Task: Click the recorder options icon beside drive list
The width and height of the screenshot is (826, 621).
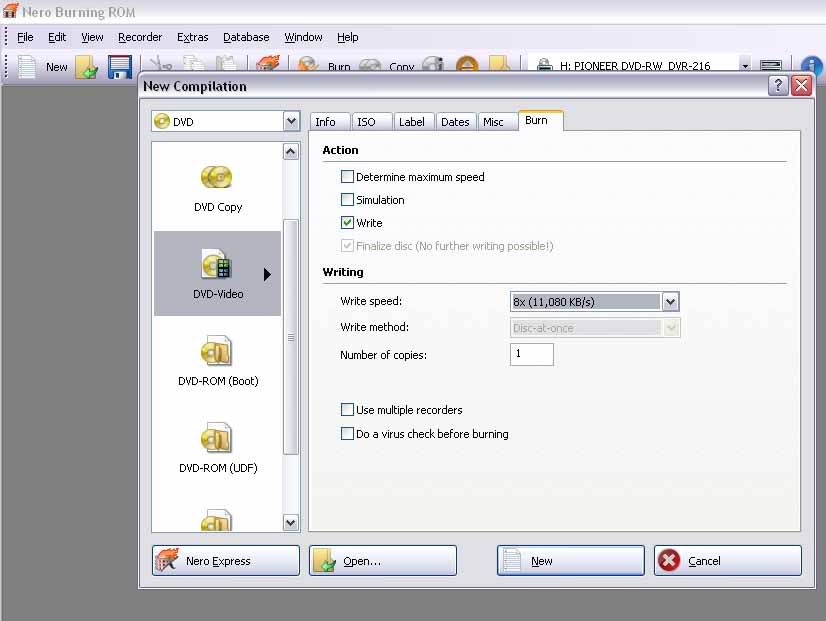Action: click(x=771, y=65)
